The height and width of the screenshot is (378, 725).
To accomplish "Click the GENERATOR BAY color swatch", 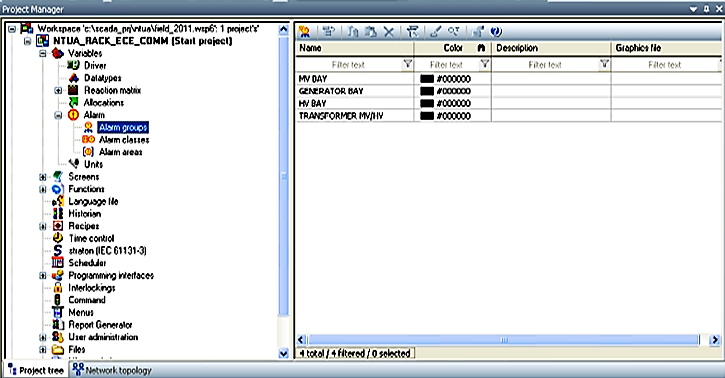I will point(427,91).
